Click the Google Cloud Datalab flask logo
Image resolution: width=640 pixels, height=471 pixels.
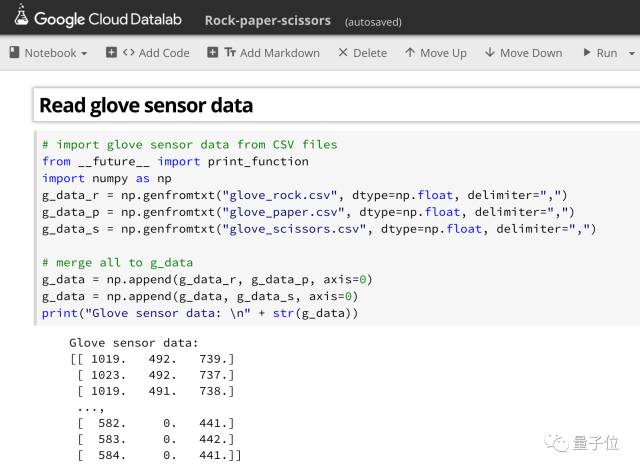click(21, 16)
